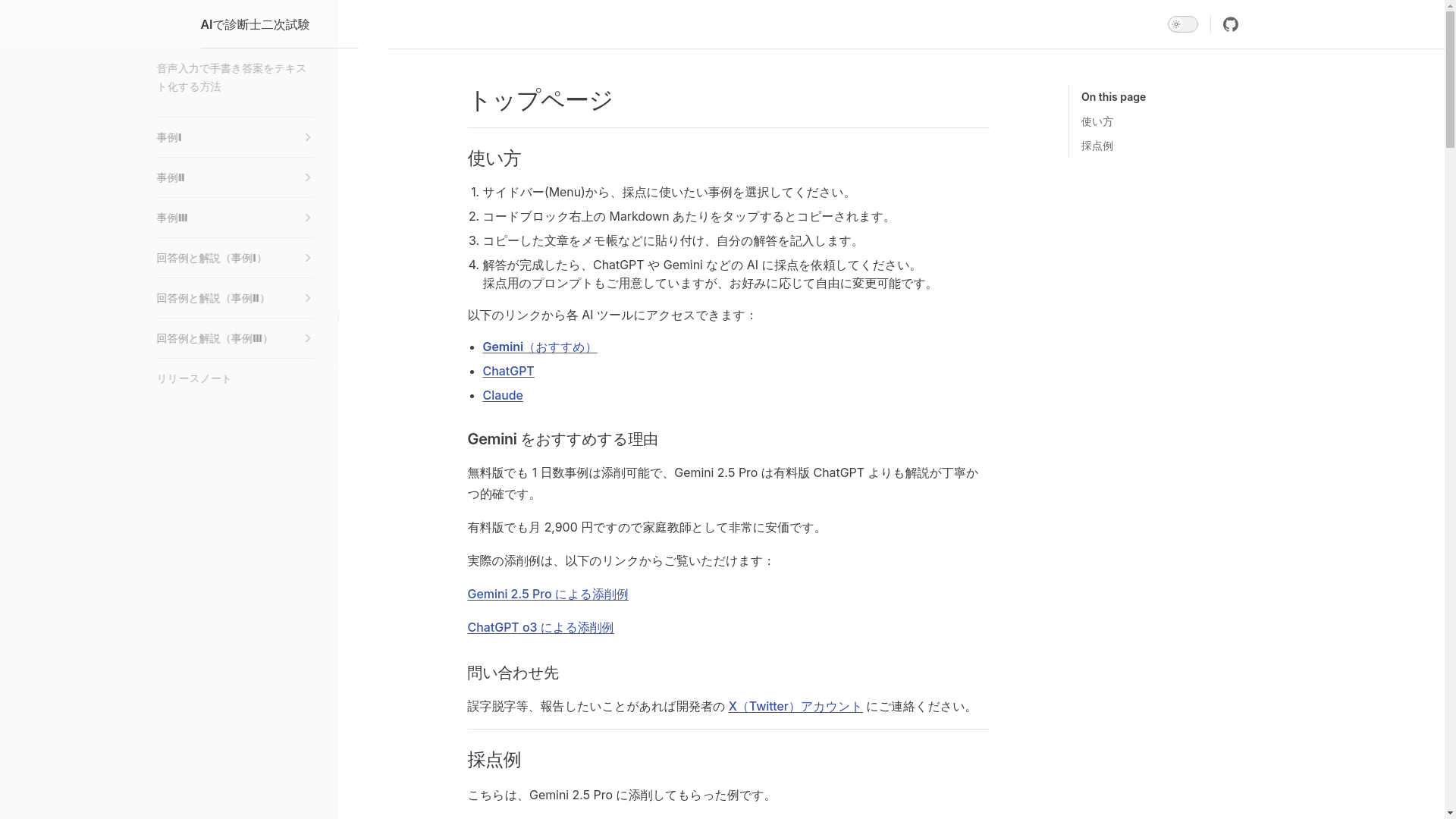Open the Claude link
The image size is (1456, 819).
tap(503, 395)
